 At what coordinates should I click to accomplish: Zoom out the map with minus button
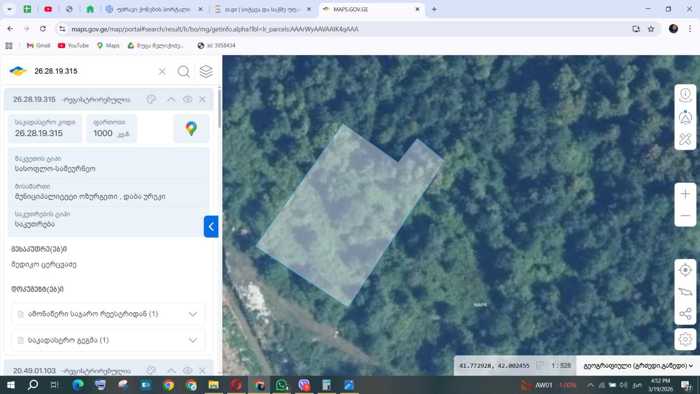[685, 216]
